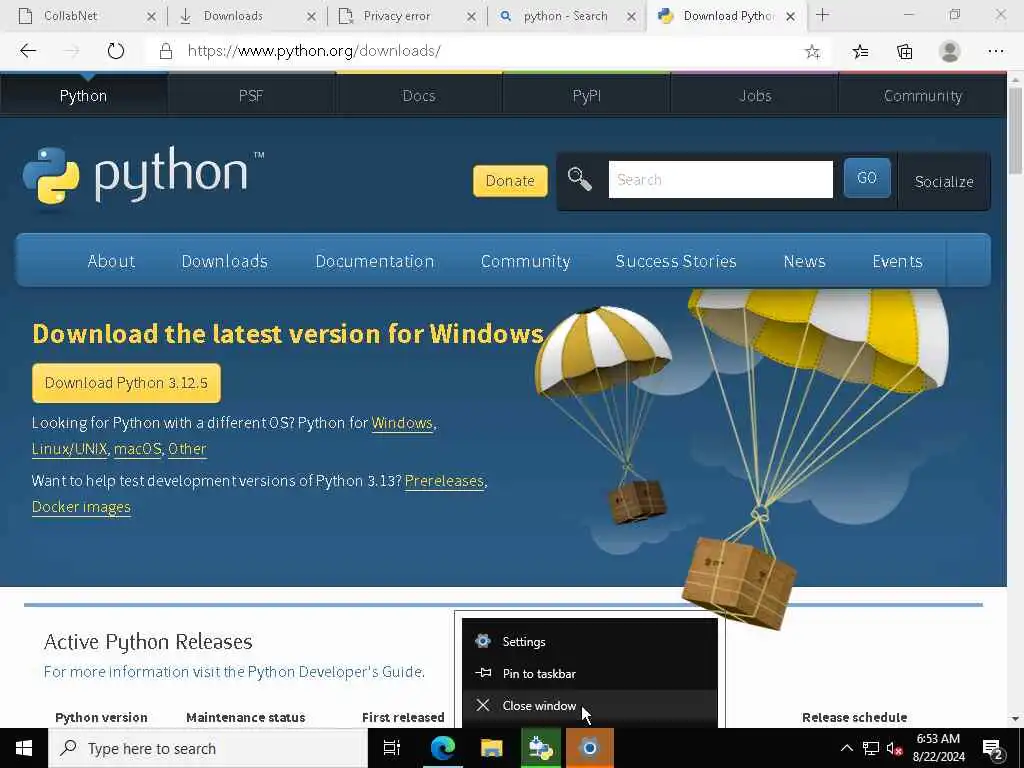The width and height of the screenshot is (1024, 768).
Task: Follow the Other OS link
Action: 187,449
